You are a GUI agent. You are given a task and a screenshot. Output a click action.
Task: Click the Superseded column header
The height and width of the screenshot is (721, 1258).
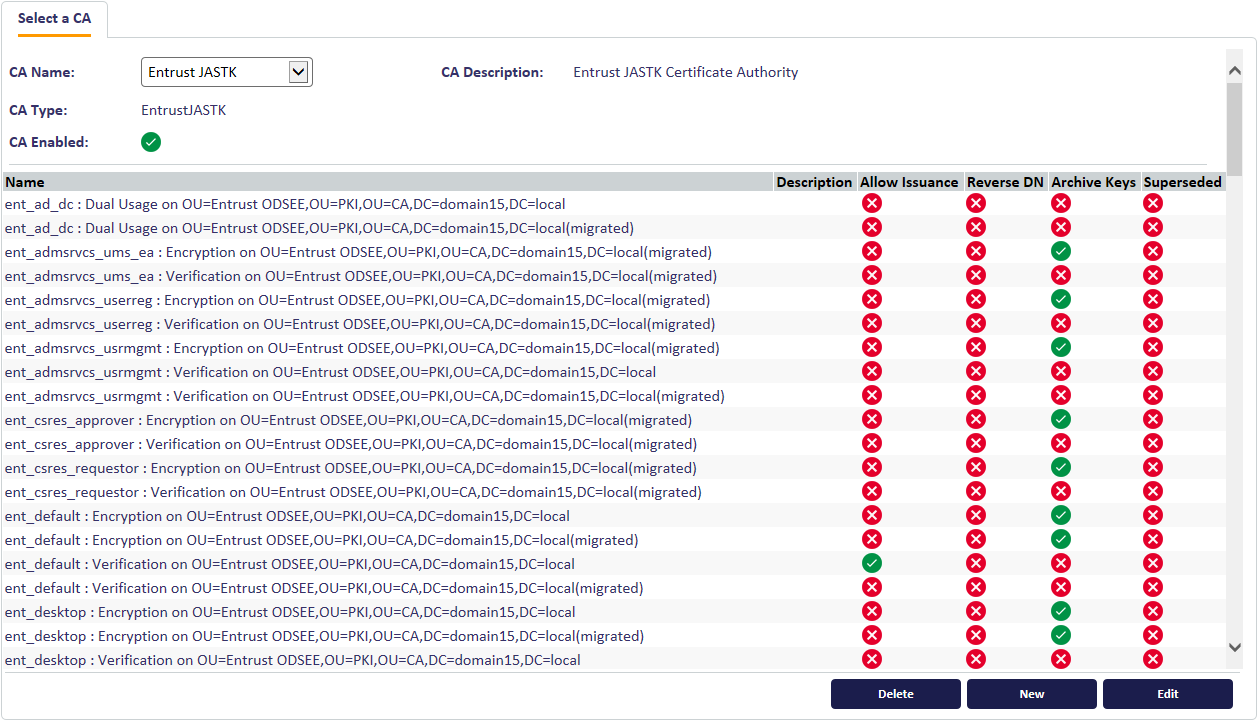pyautogui.click(x=1183, y=182)
